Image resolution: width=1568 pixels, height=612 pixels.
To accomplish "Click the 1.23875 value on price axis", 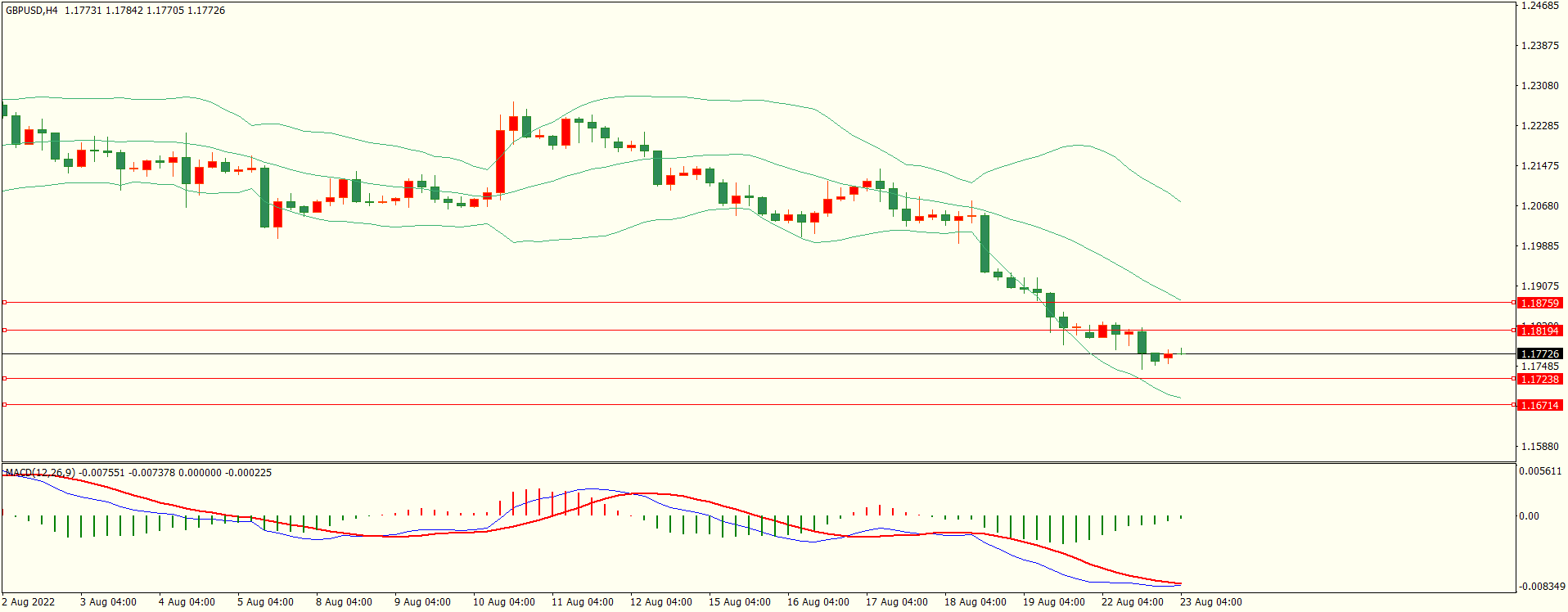I will (1539, 46).
